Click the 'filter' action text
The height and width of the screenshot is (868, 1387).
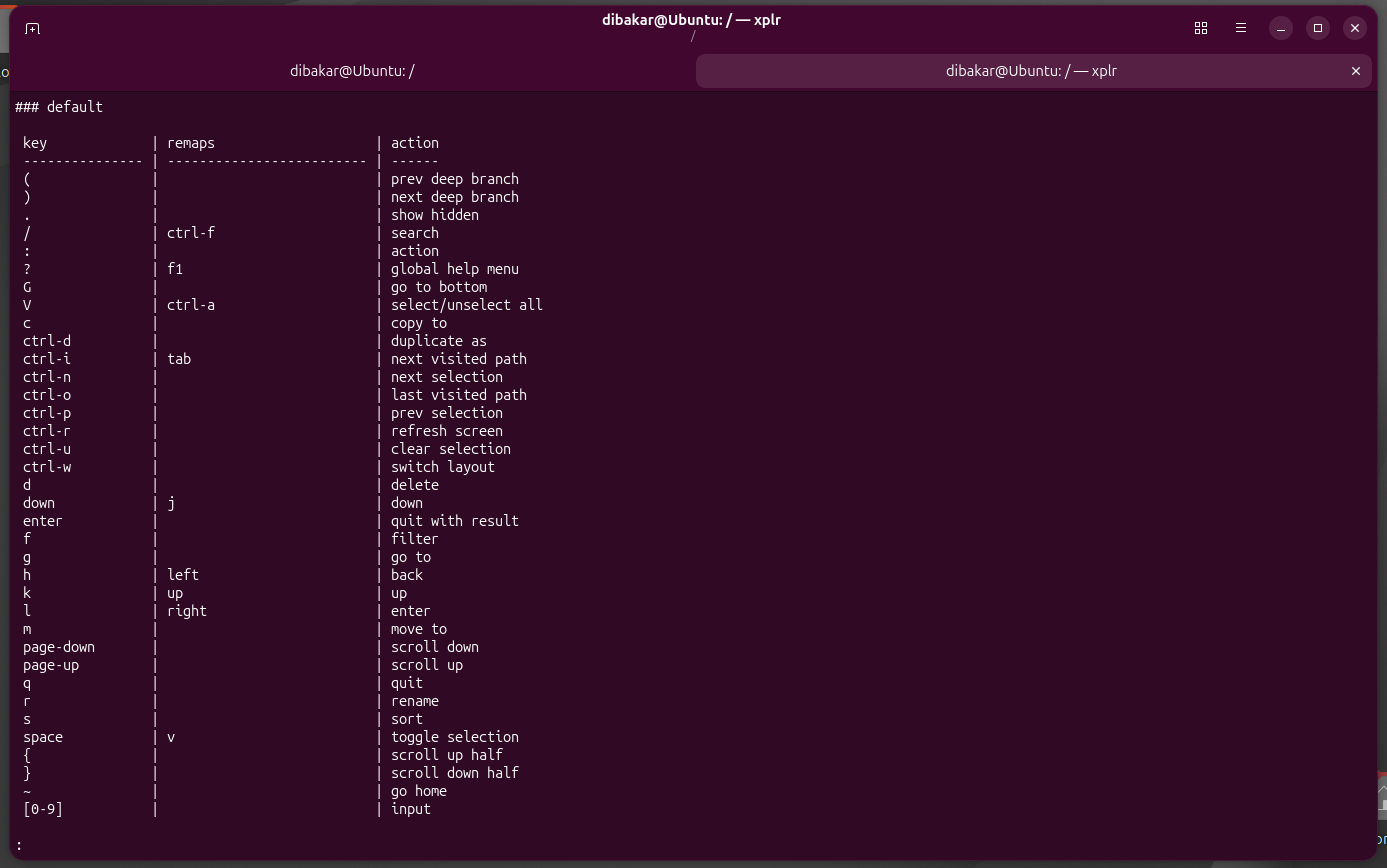coord(415,539)
